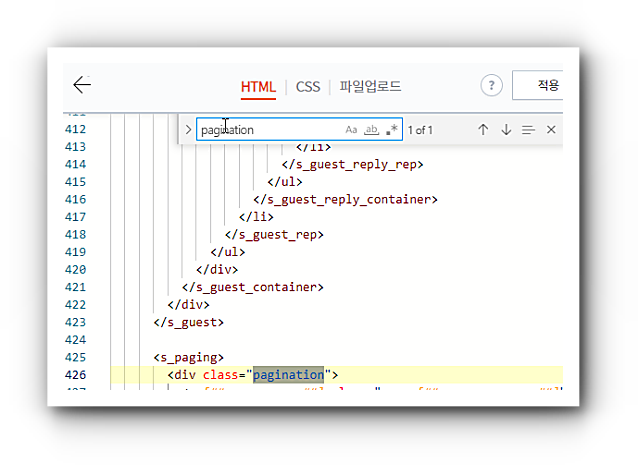Screen dimensions: 638x465
Task: Go to previous match with up arrow
Action: (x=483, y=130)
